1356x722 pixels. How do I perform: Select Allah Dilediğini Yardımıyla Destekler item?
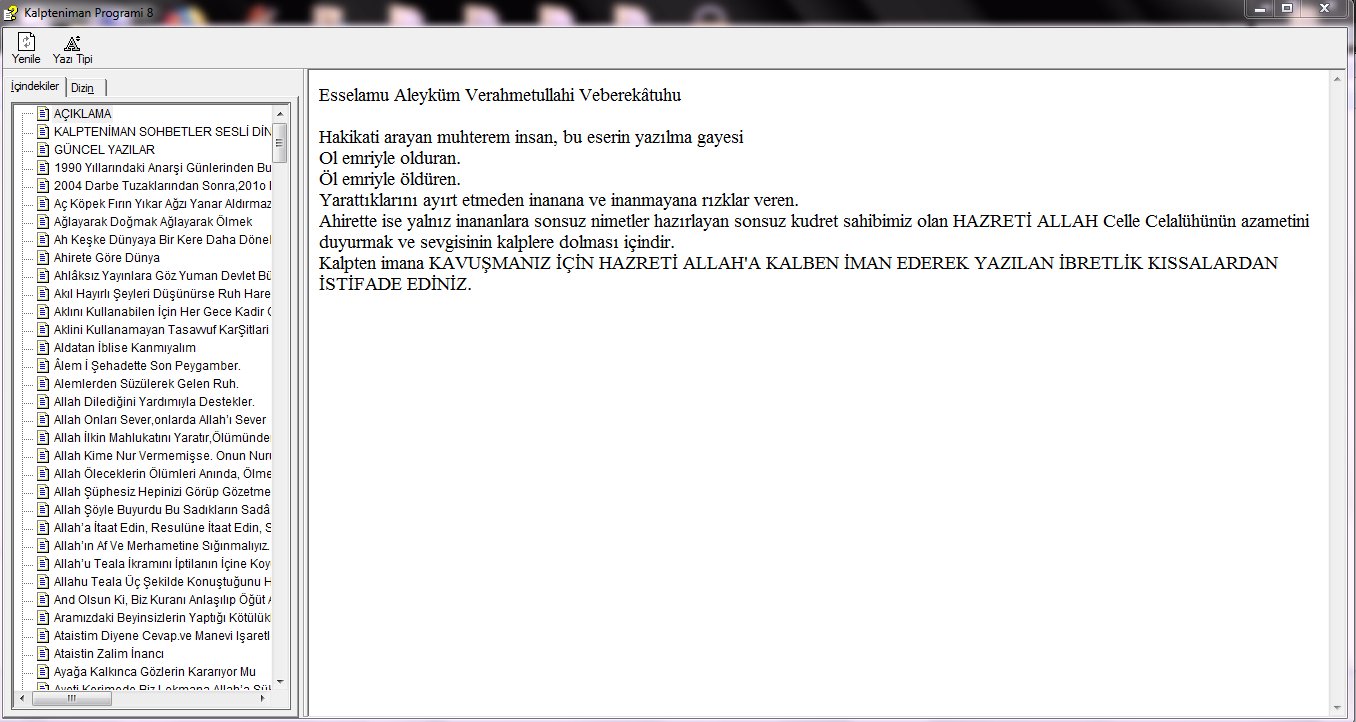(154, 401)
